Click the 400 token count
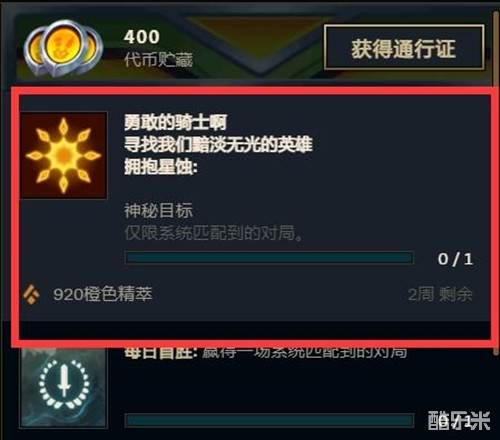The height and width of the screenshot is (440, 500). tap(142, 37)
